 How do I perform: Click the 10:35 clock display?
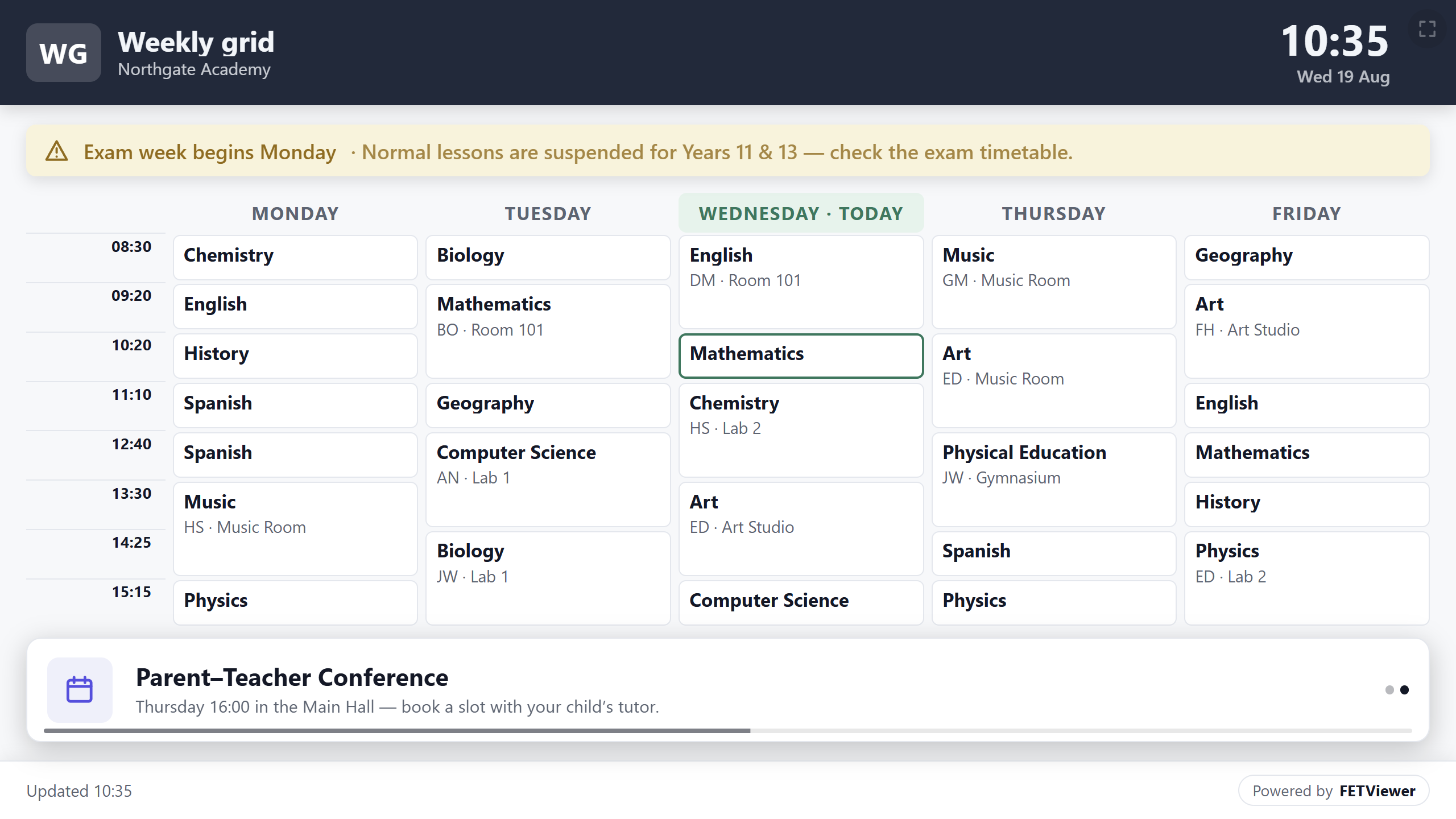(1335, 41)
